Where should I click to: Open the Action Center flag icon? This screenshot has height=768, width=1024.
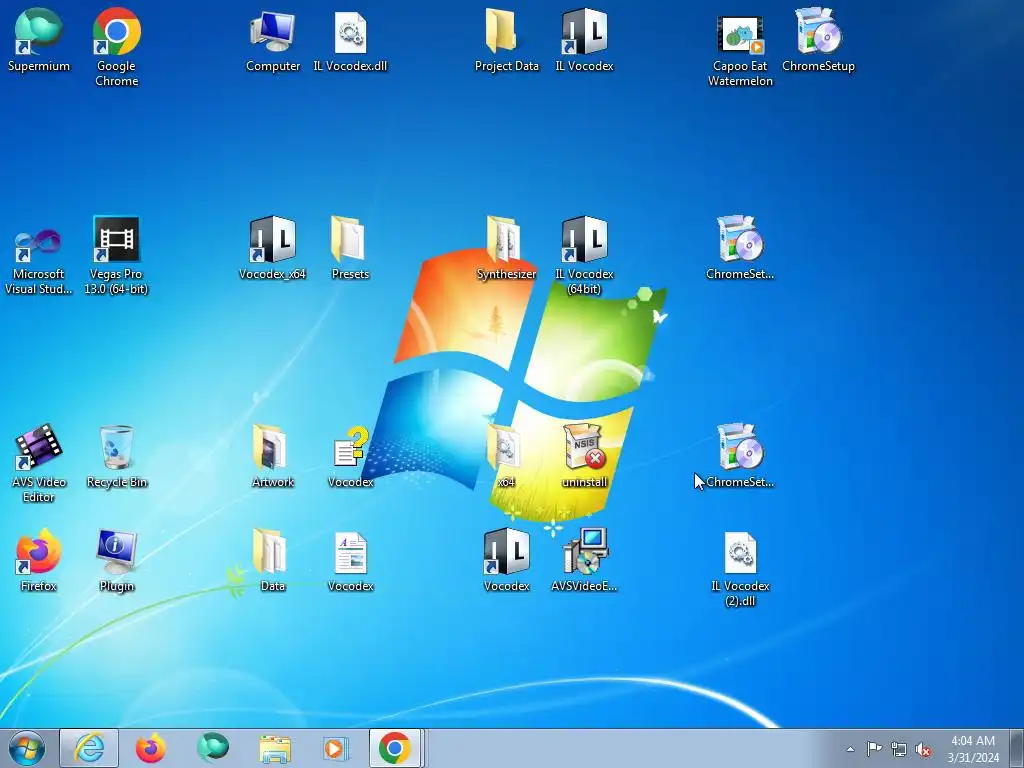[x=874, y=749]
